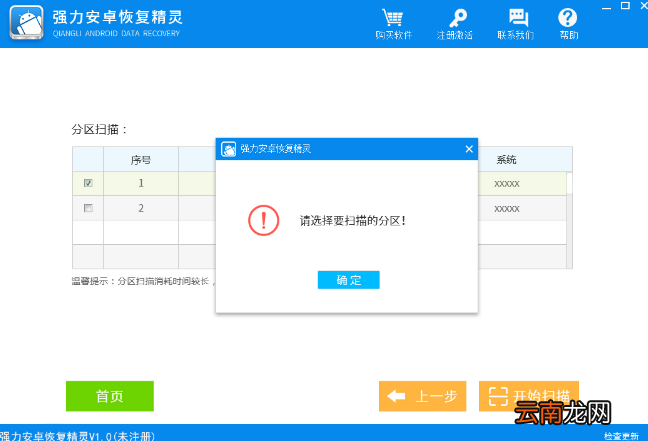Select the cell with number 2

[x=141, y=208]
